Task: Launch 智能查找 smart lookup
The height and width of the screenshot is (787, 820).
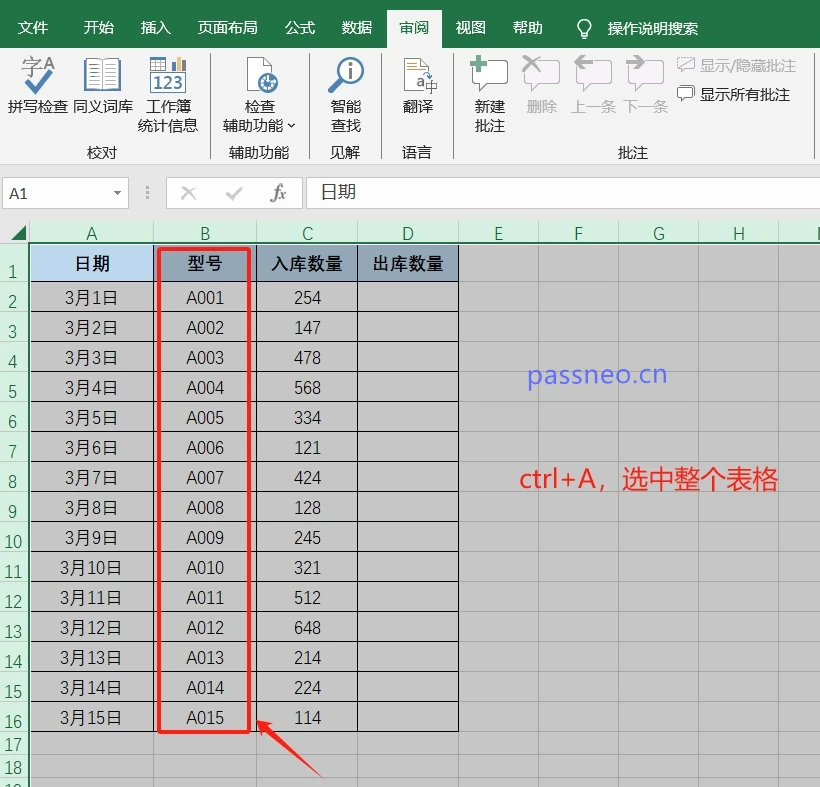Action: 345,95
